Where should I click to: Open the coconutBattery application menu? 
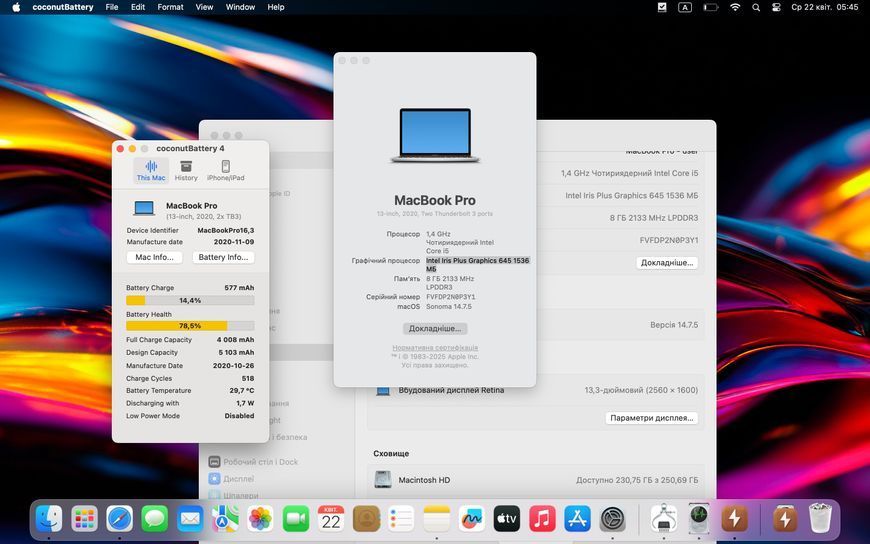[63, 7]
